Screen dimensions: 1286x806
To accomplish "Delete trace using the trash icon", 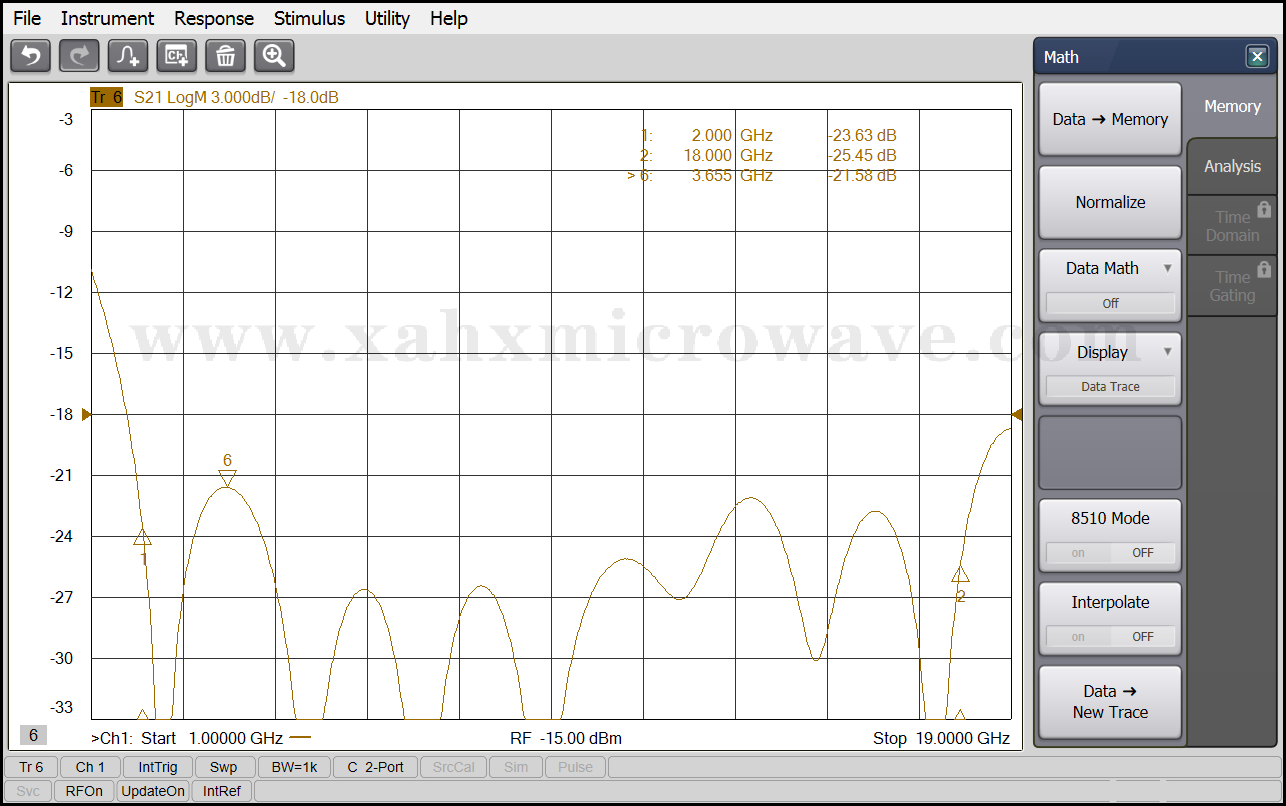I will [x=226, y=56].
